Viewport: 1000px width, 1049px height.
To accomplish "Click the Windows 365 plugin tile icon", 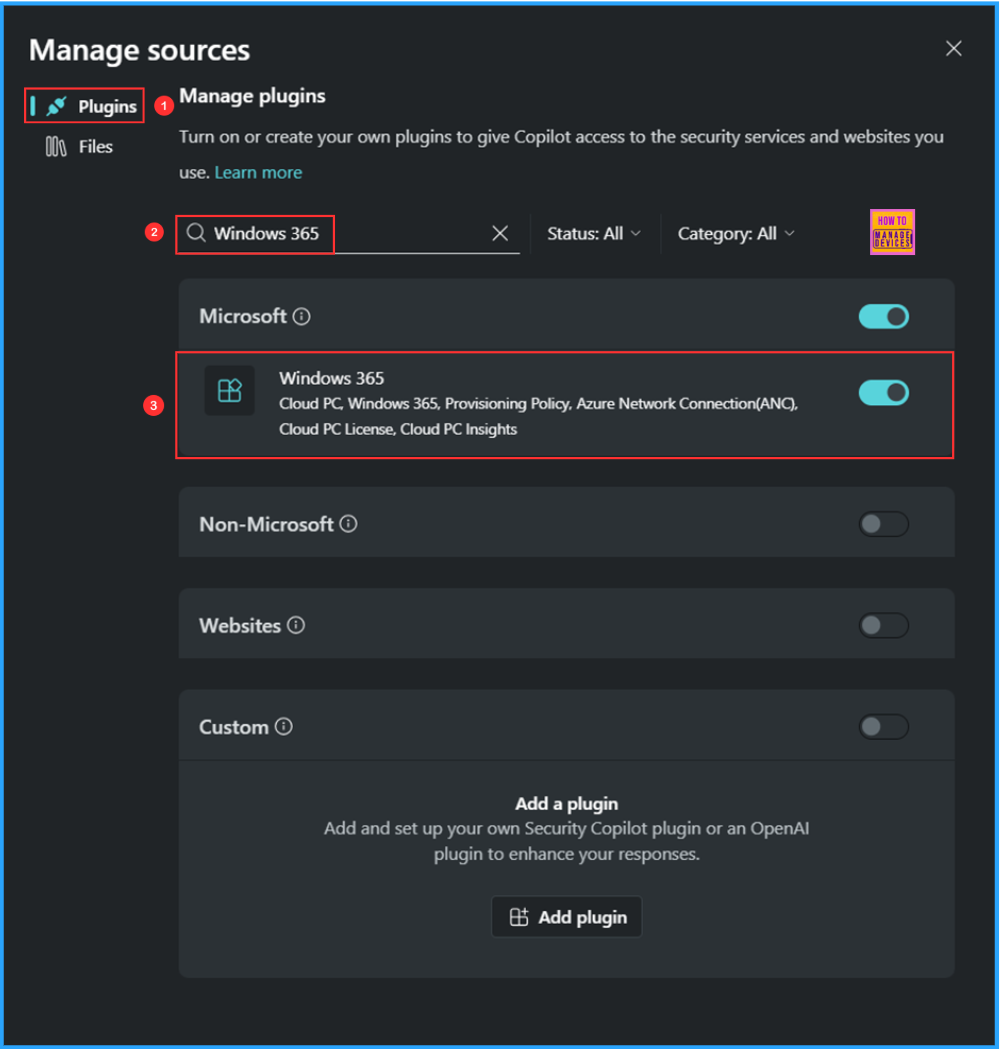I will click(x=229, y=391).
